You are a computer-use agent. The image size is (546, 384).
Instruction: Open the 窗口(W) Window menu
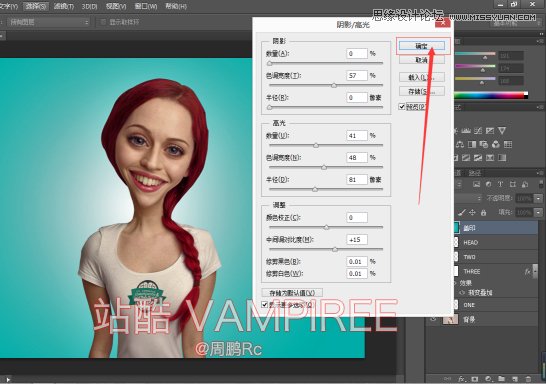146,6
